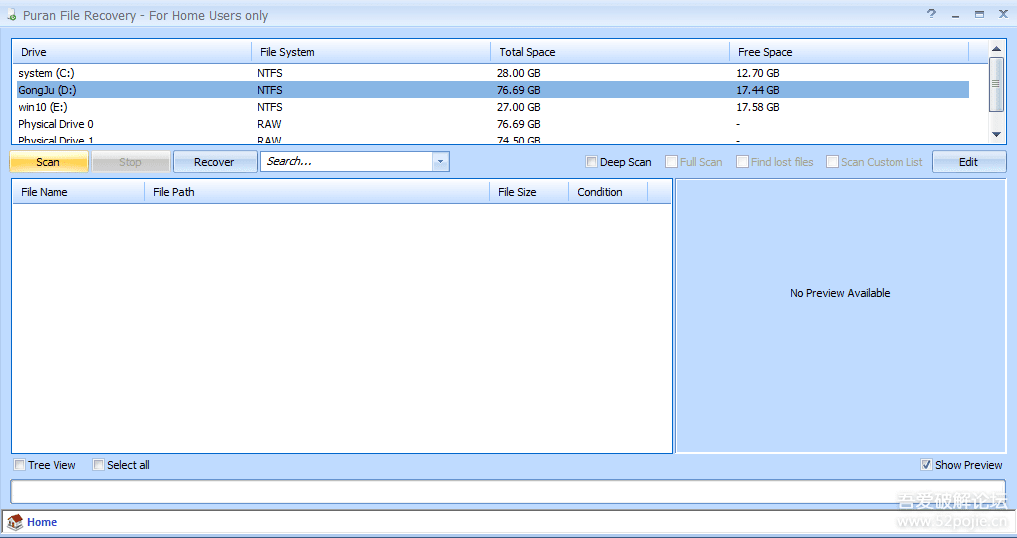Image resolution: width=1017 pixels, height=538 pixels.
Task: Uncheck the Show Preview checkbox
Action: click(x=926, y=465)
